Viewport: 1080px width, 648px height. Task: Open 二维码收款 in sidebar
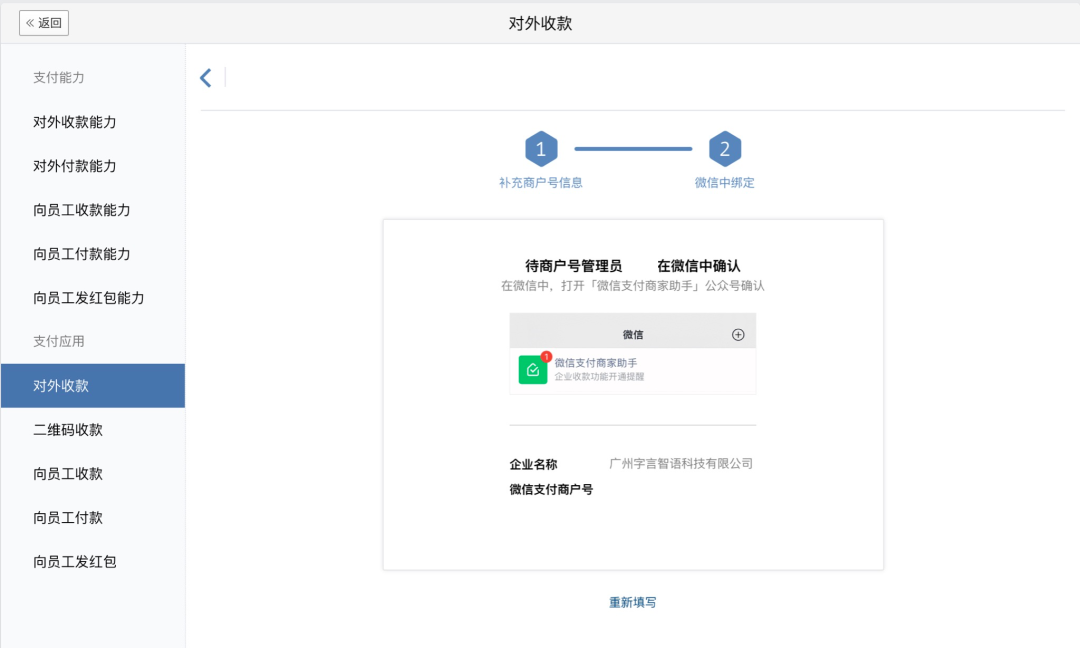point(68,430)
